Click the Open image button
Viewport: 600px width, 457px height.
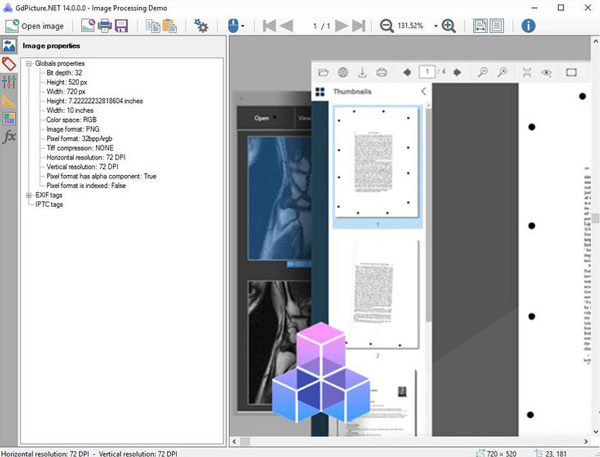point(35,25)
